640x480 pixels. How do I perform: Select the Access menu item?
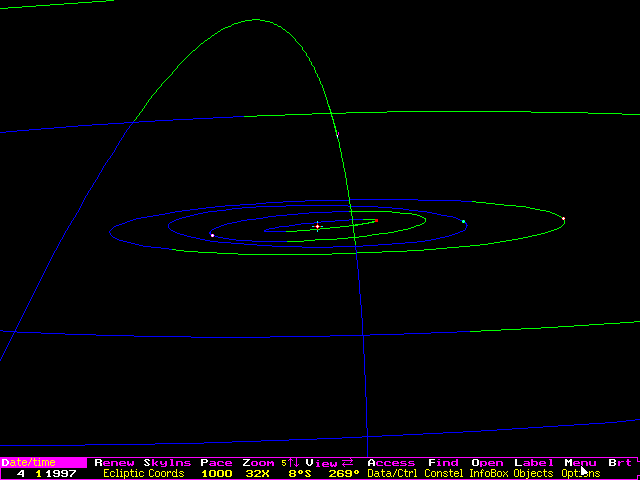[391, 463]
